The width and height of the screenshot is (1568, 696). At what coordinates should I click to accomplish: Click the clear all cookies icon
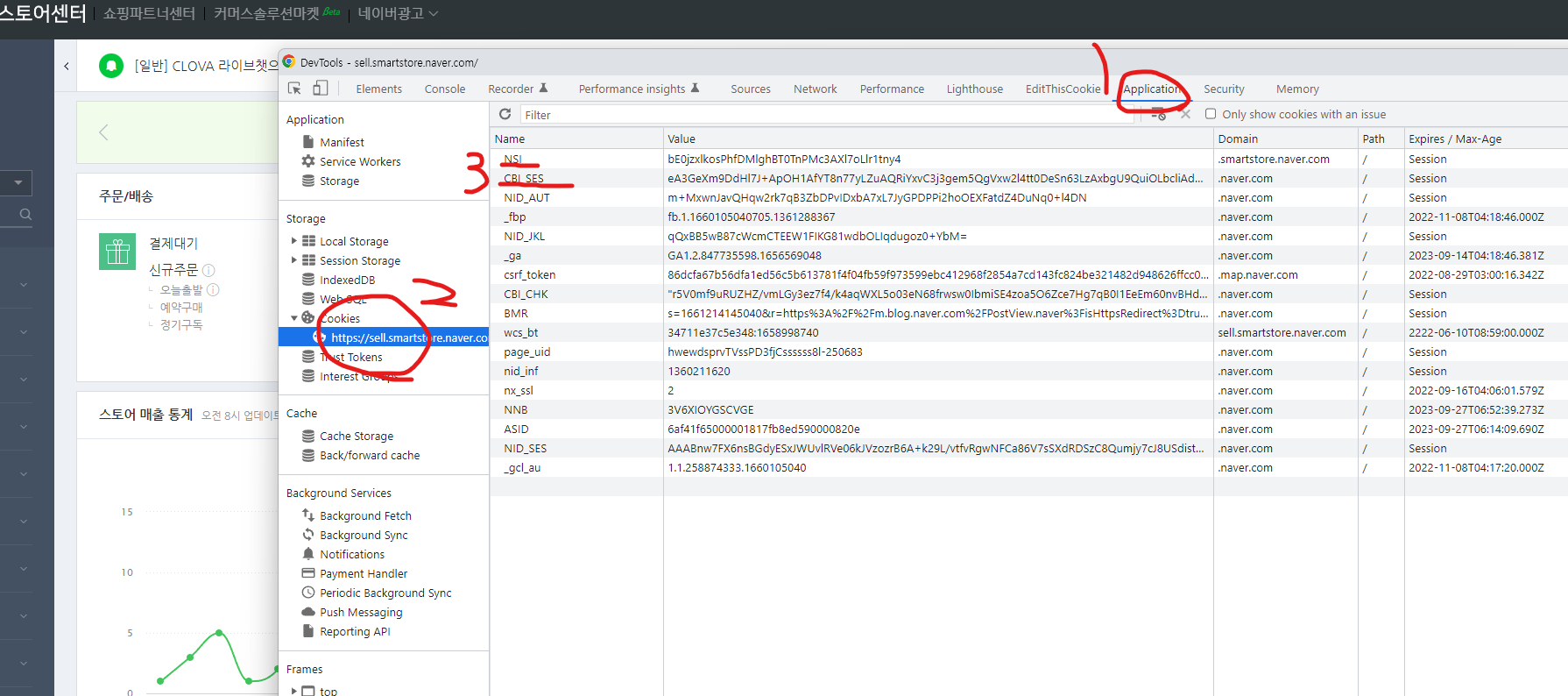(1158, 114)
